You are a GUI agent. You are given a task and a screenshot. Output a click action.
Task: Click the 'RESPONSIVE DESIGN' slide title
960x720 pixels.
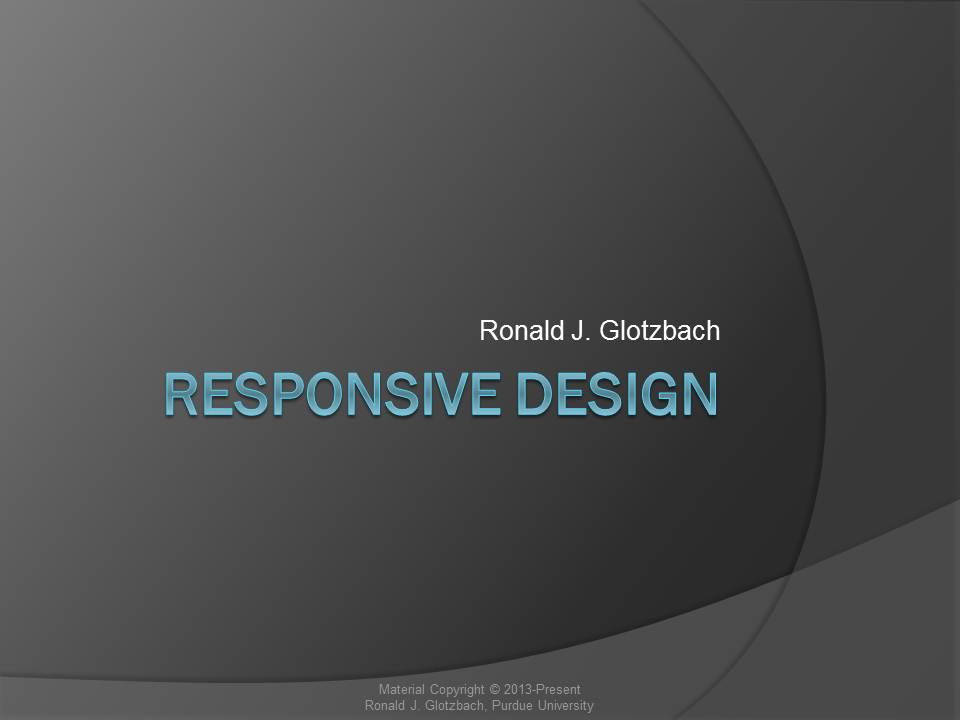(441, 394)
